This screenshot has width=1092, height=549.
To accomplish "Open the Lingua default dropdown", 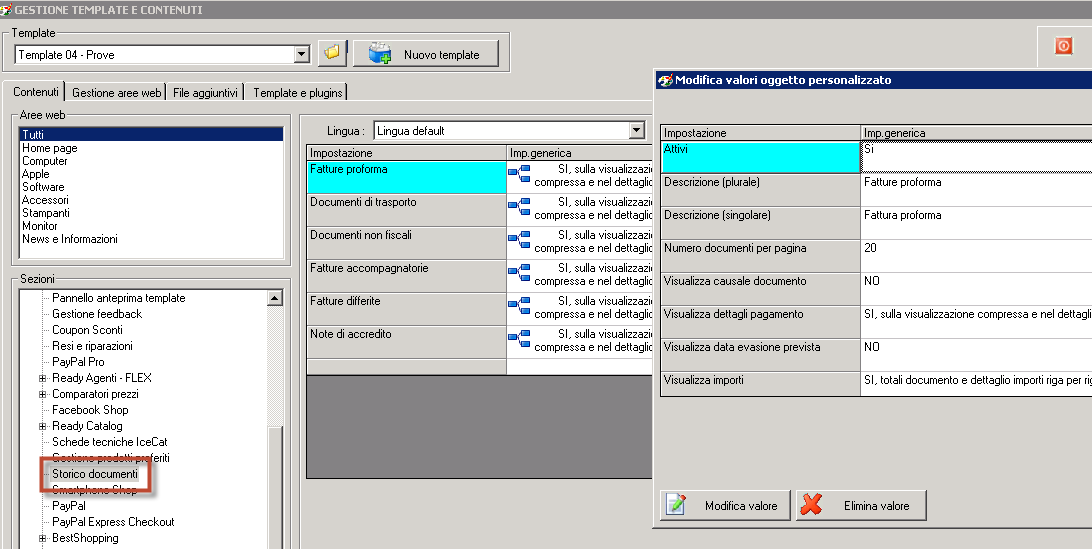I will pos(637,130).
